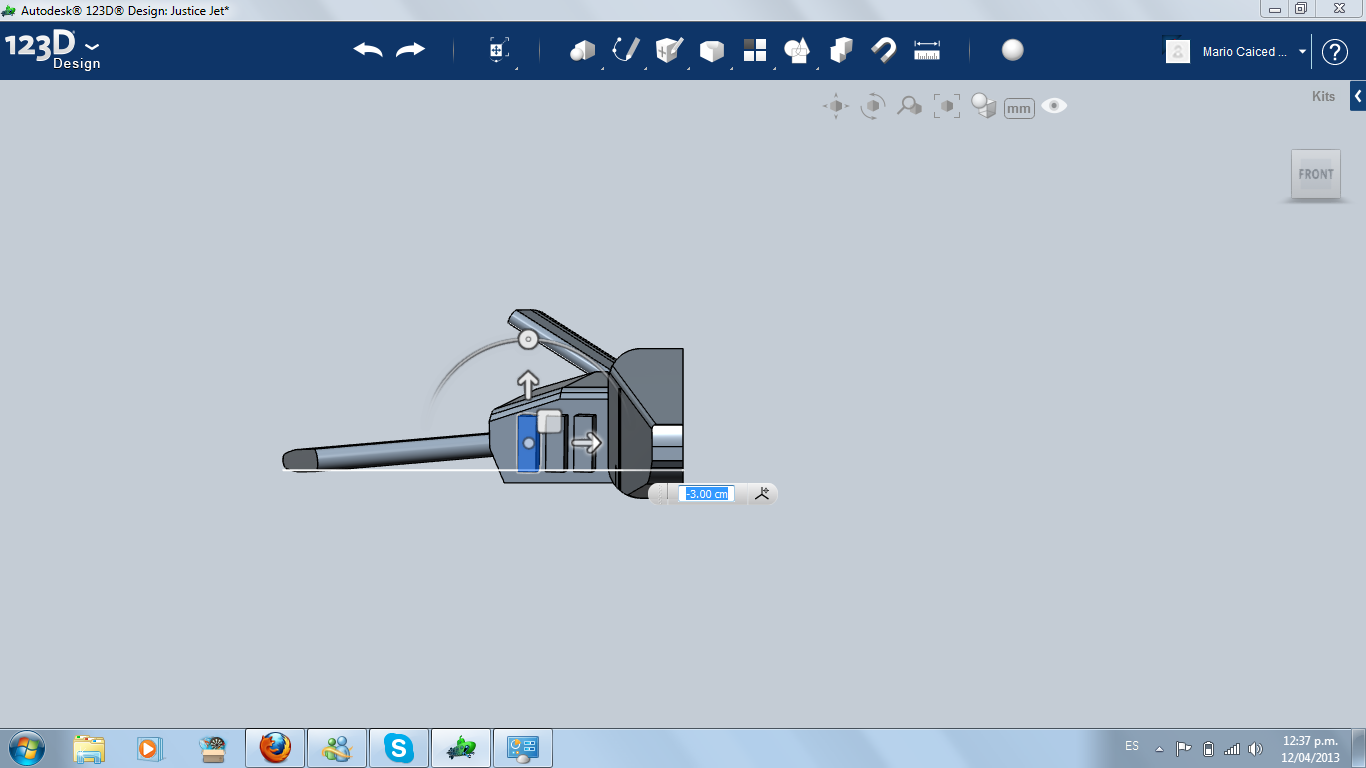Screen dimensions: 1366x768
Task: Select the Zoom magnifier tool
Action: (909, 106)
